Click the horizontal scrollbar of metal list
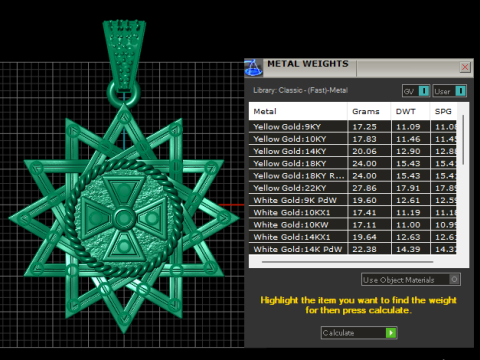The width and height of the screenshot is (480, 360). 347,262
